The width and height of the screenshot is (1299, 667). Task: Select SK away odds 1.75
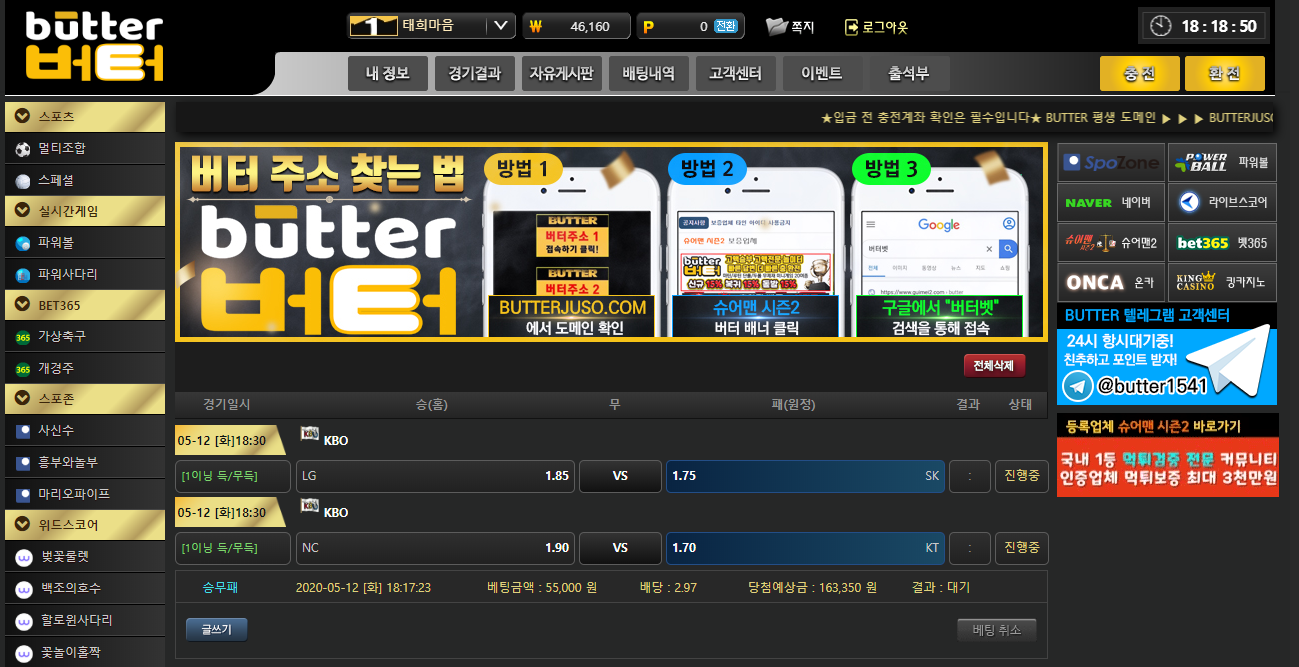(805, 476)
